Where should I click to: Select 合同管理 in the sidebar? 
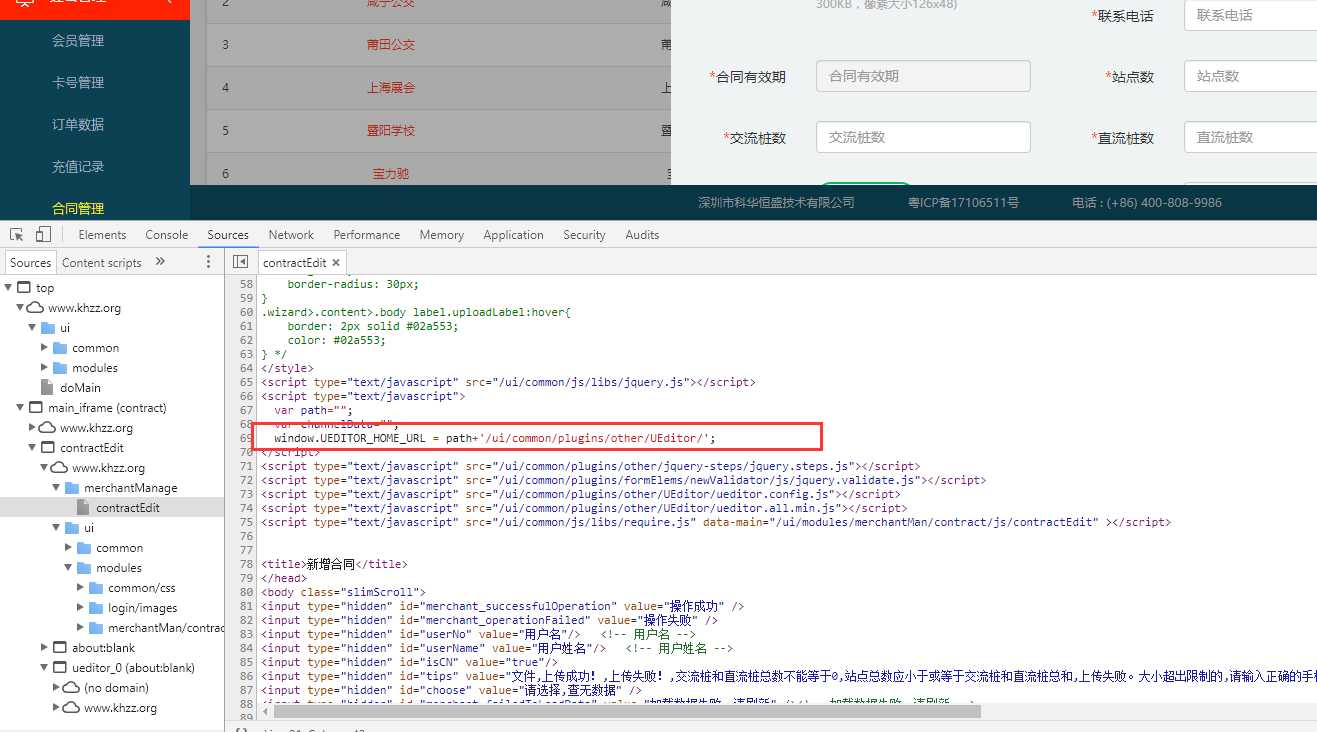tap(78, 209)
